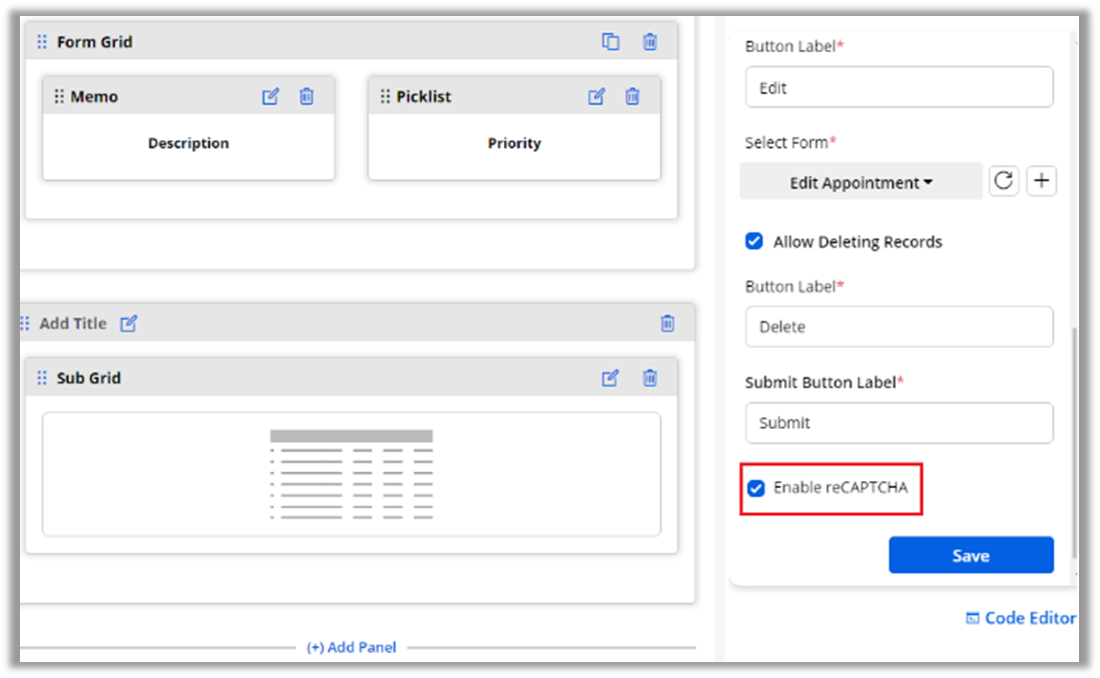Delete the Add Title panel
Image resolution: width=1100 pixels, height=678 pixels.
[x=667, y=324]
